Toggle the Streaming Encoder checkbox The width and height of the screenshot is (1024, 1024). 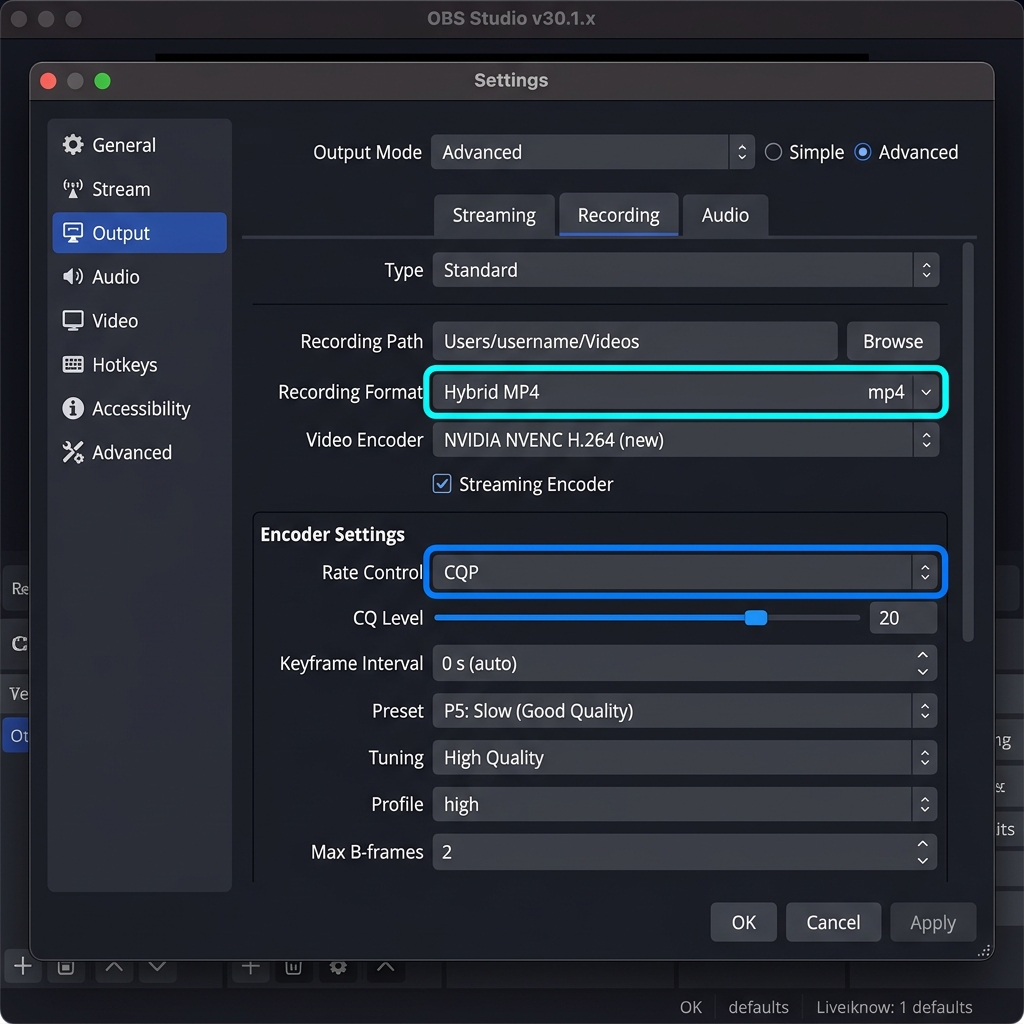(x=442, y=484)
